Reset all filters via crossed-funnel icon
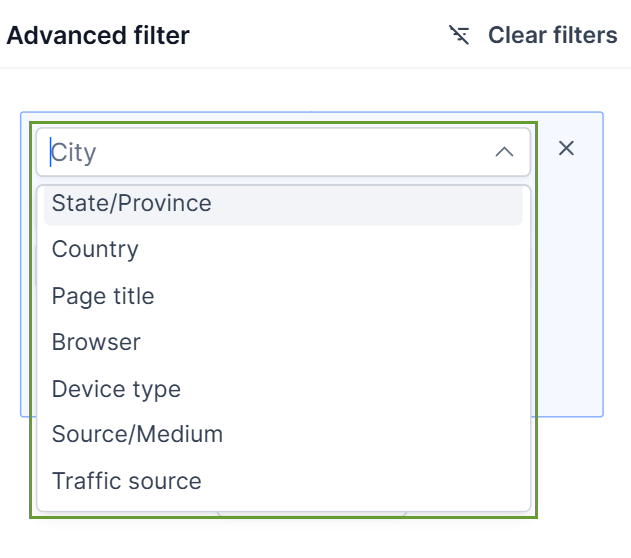This screenshot has height=558, width=631. click(x=460, y=36)
